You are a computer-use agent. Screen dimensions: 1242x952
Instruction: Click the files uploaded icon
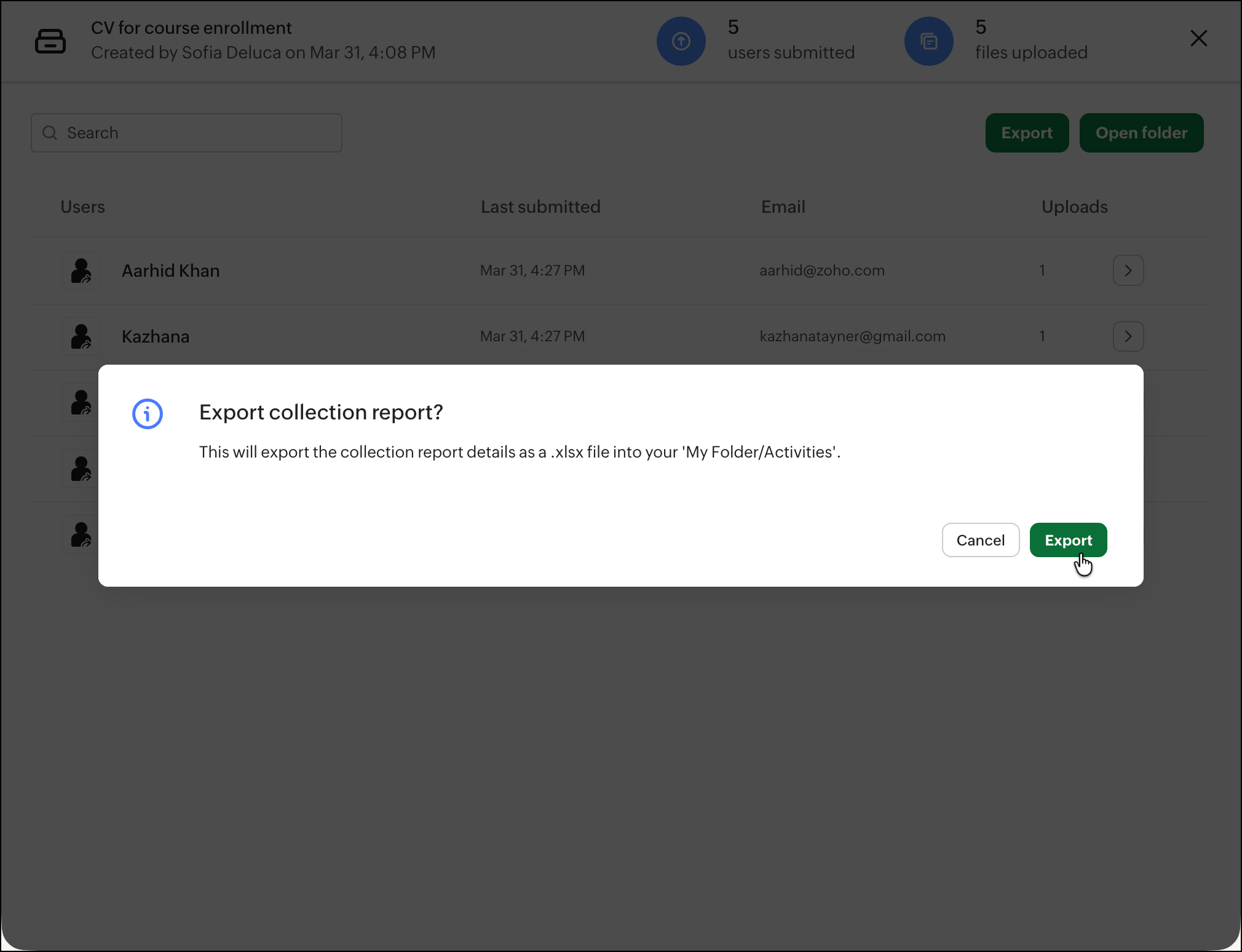coord(928,41)
